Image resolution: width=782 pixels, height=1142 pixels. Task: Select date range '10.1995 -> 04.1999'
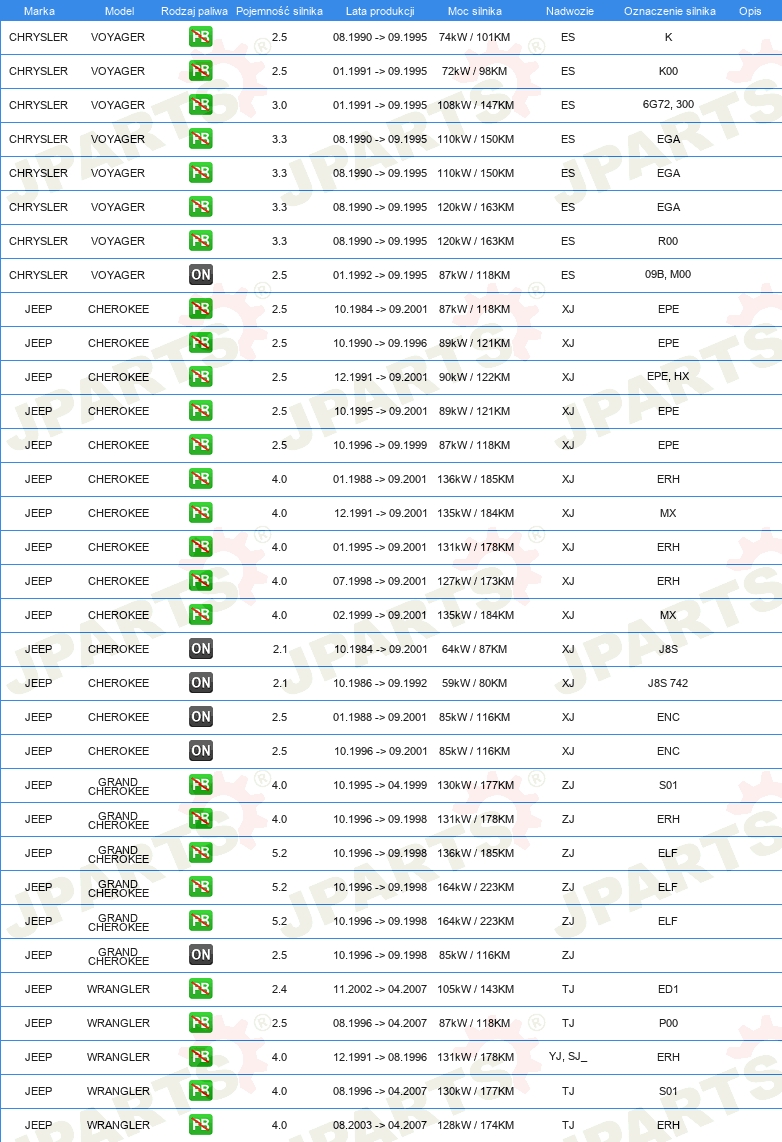[x=380, y=785]
